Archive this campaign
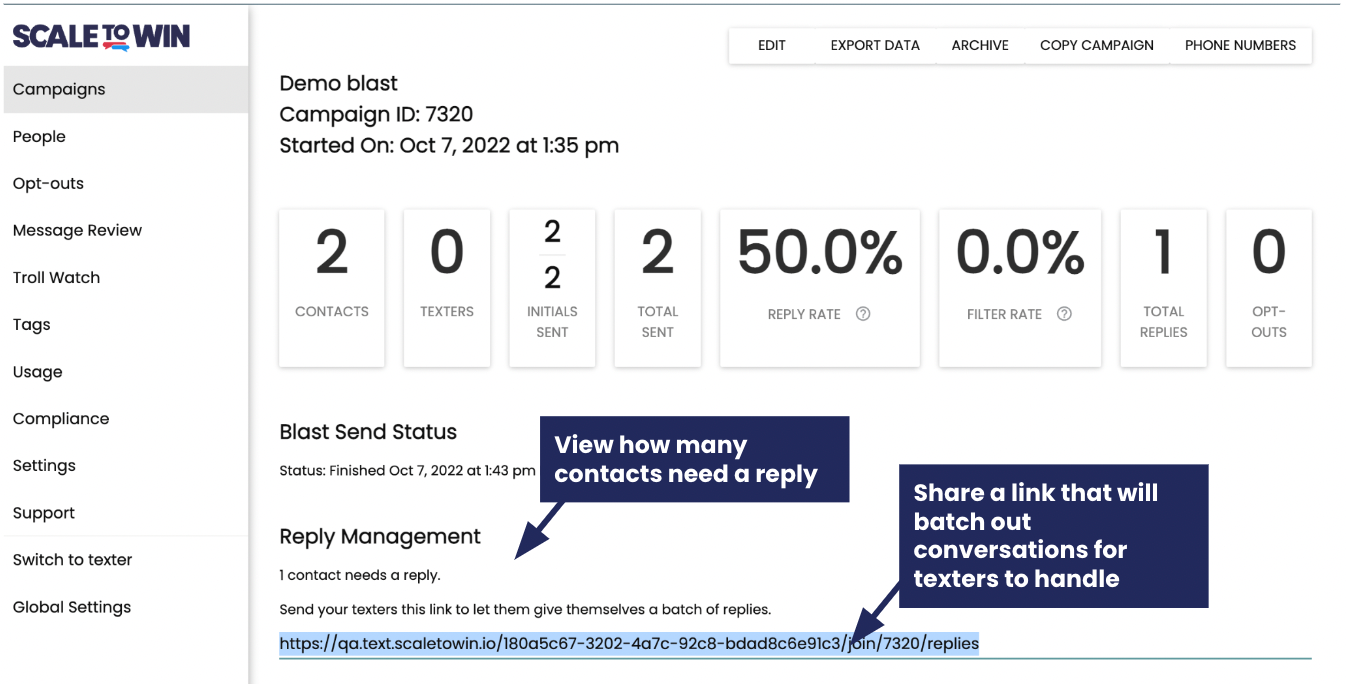The image size is (1346, 684). [980, 45]
